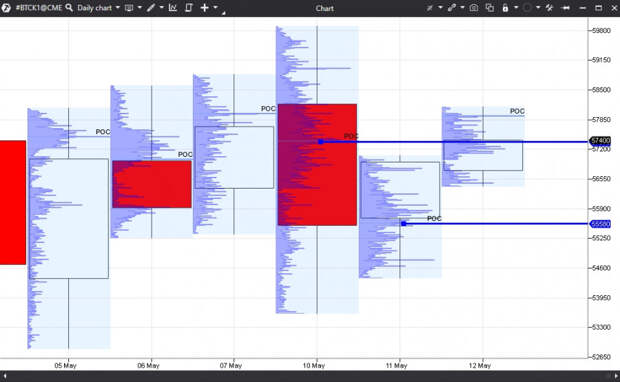Image resolution: width=620 pixels, height=382 pixels.
Task: Click left arrow of horizontal scrollbar
Action: tap(4, 376)
